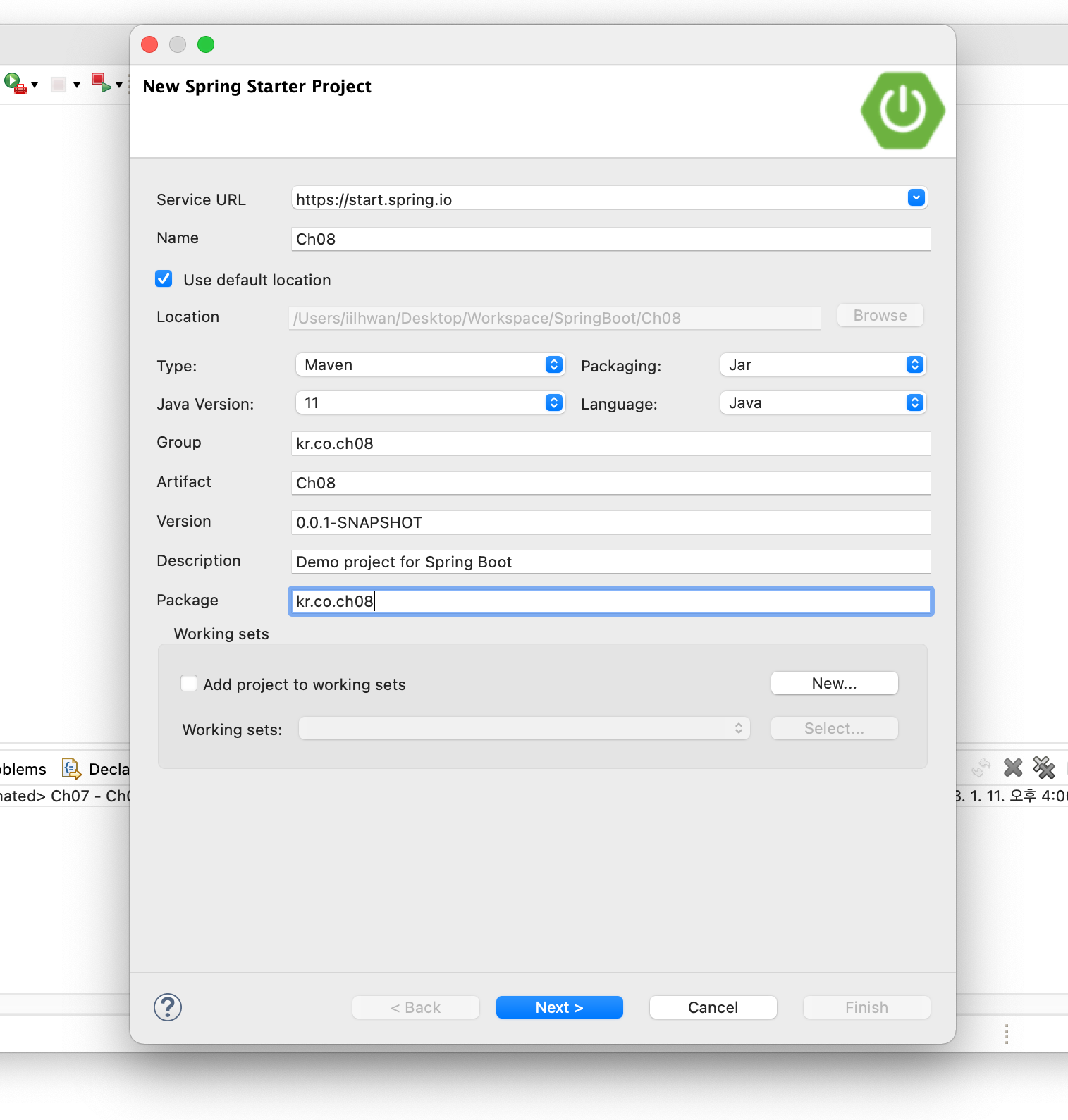Click the Location path field
The image size is (1068, 1120).
[555, 318]
